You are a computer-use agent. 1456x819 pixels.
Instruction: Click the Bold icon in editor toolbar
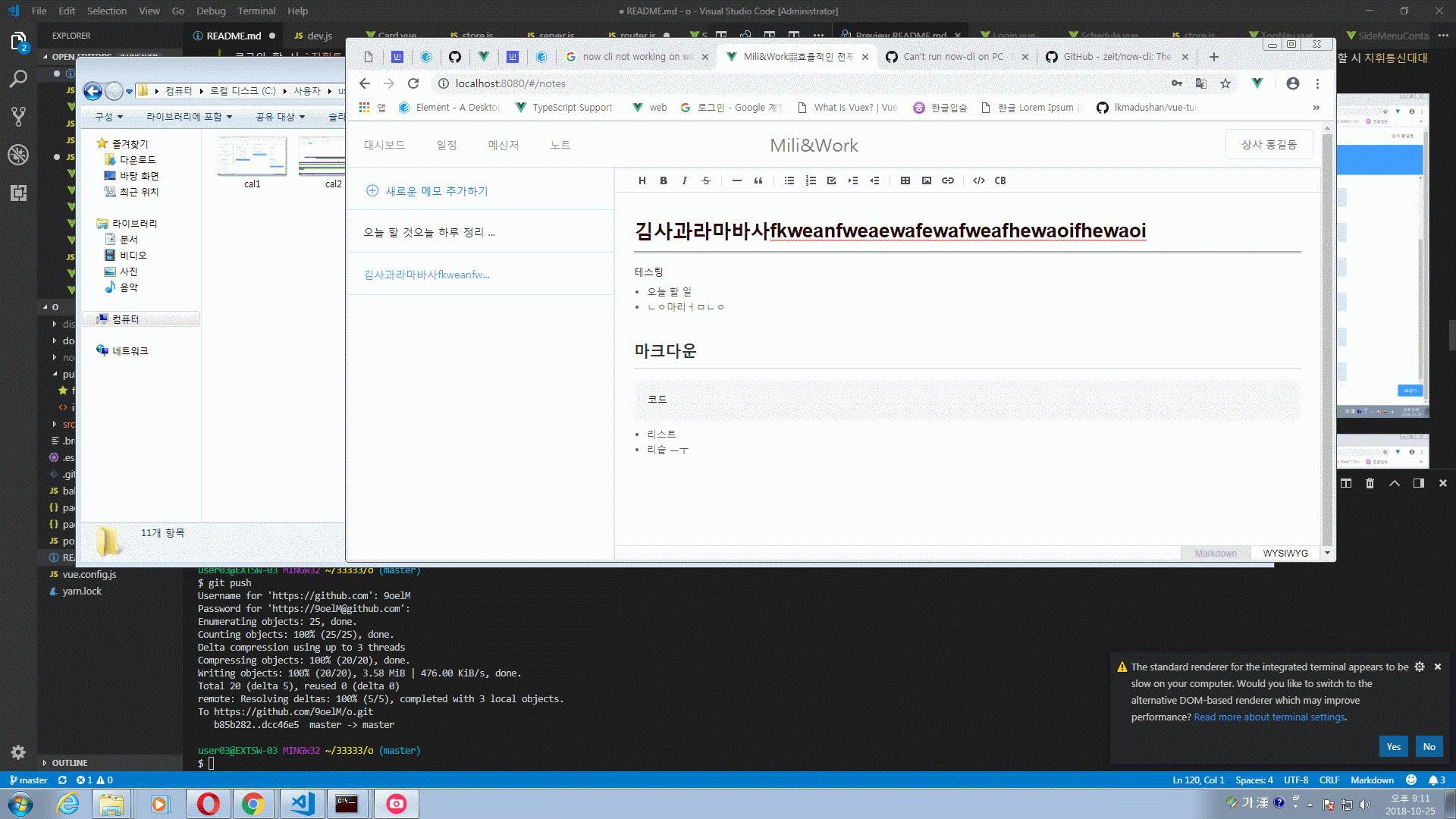[664, 180]
